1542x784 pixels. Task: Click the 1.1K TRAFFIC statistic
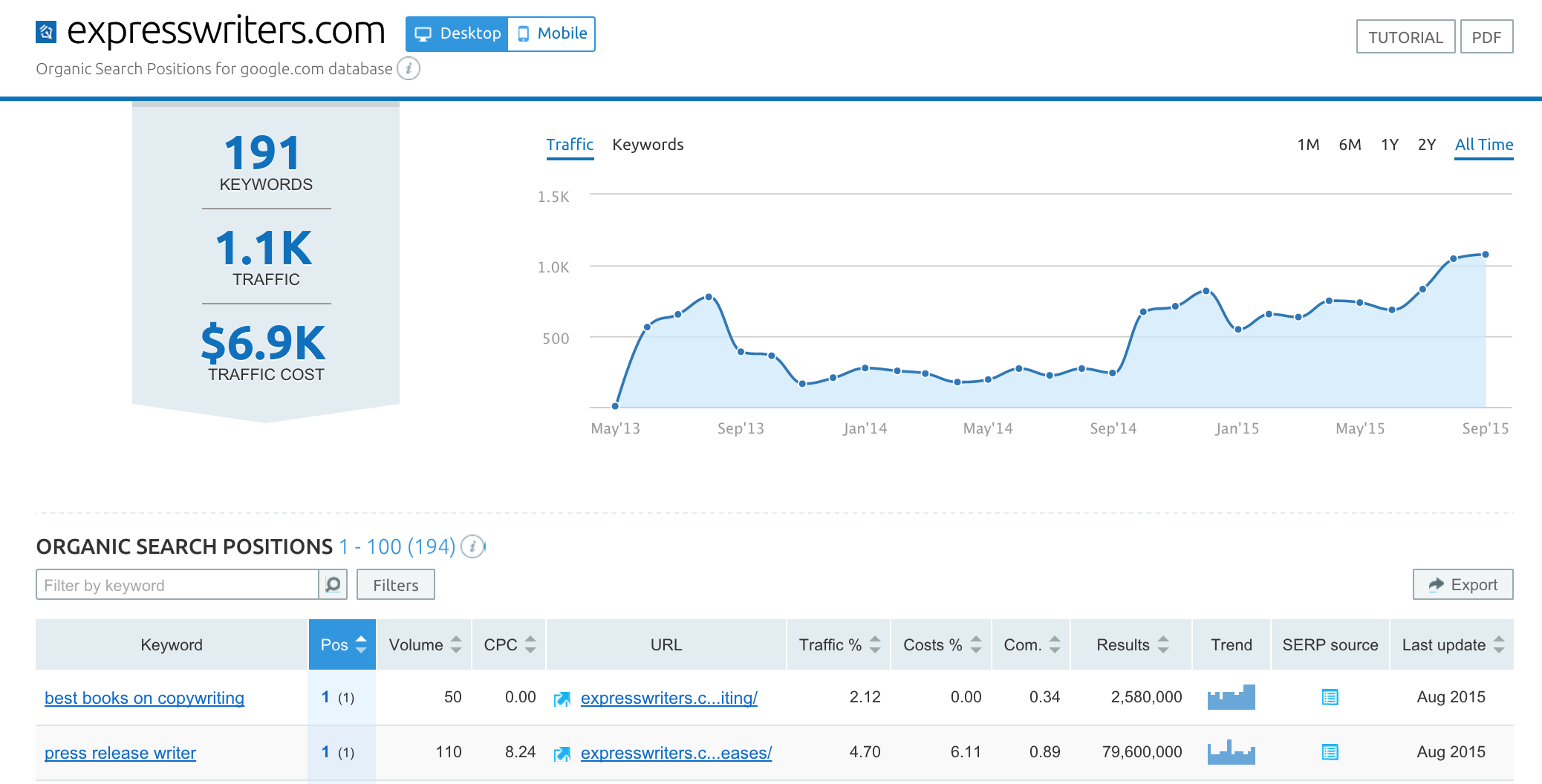pyautogui.click(x=265, y=257)
